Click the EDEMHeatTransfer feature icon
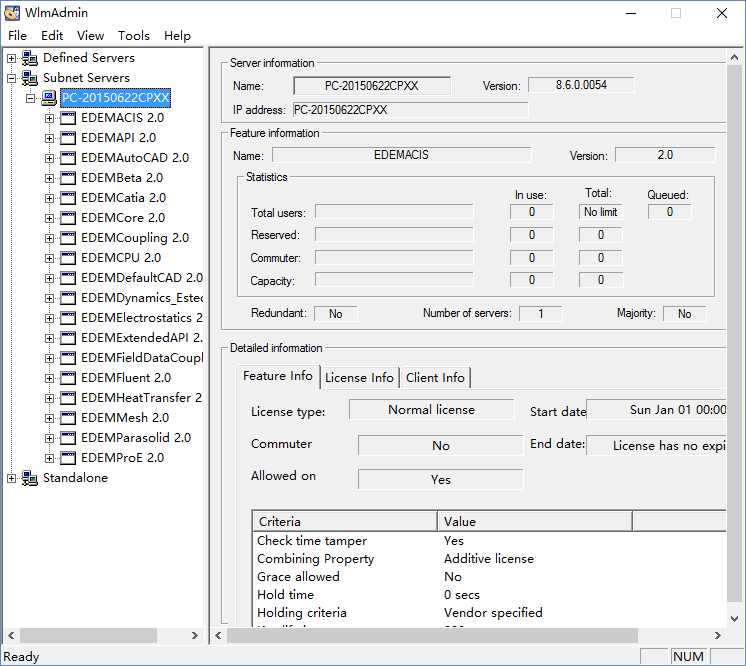The height and width of the screenshot is (666, 746). 68,398
